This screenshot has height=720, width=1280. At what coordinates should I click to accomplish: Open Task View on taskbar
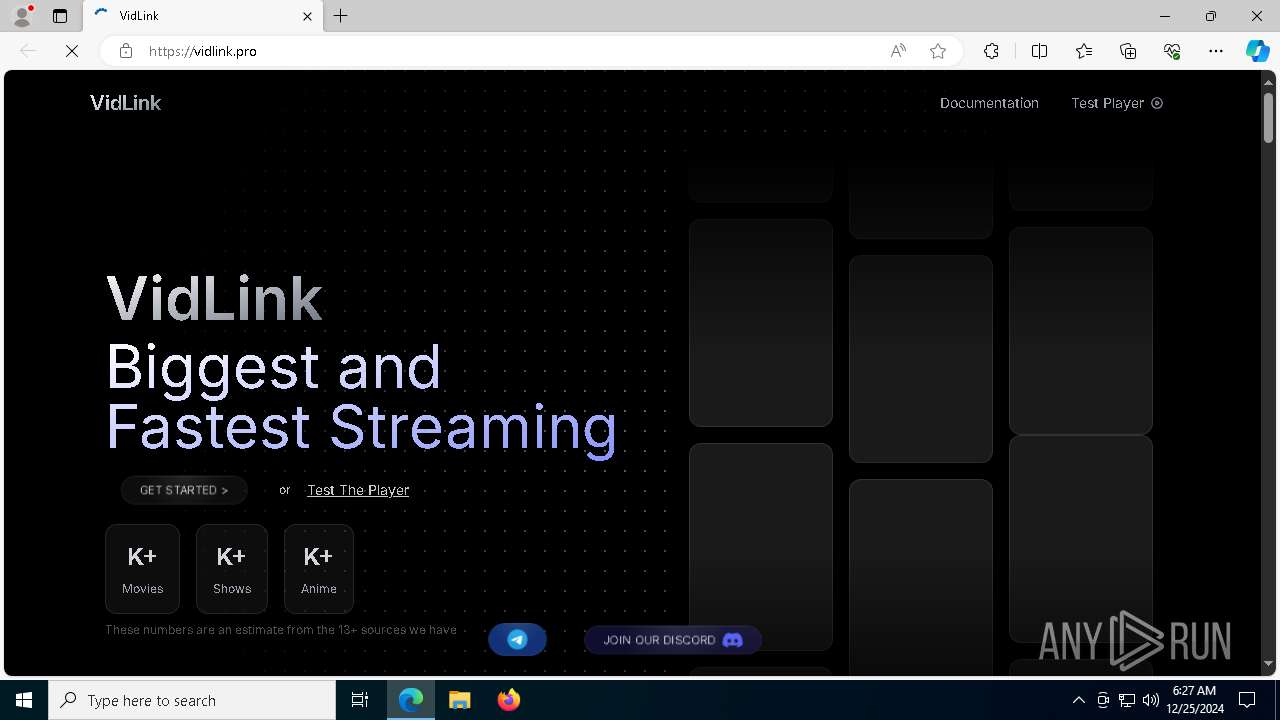360,700
